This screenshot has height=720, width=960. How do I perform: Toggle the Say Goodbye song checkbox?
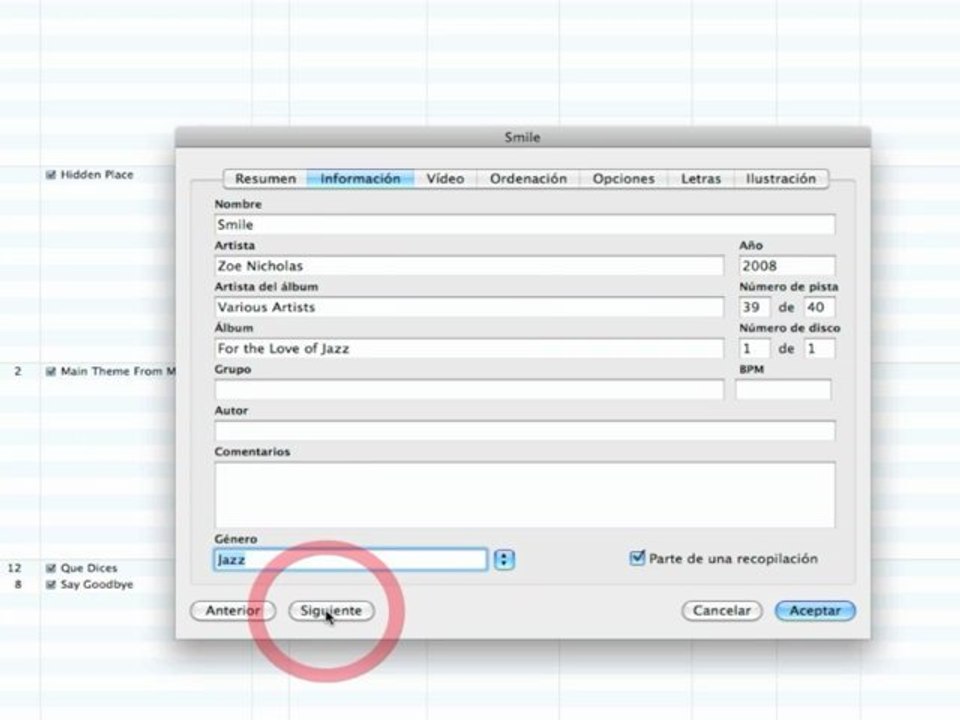click(x=51, y=585)
